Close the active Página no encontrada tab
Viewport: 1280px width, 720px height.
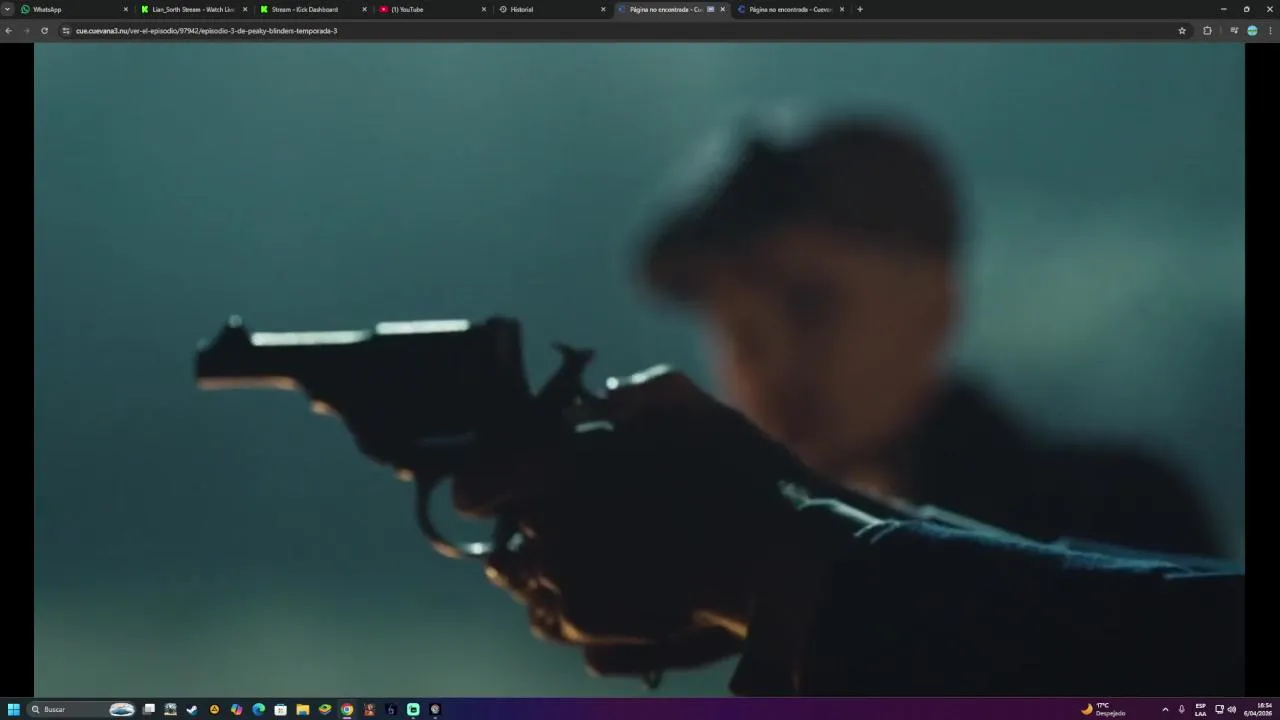[723, 9]
